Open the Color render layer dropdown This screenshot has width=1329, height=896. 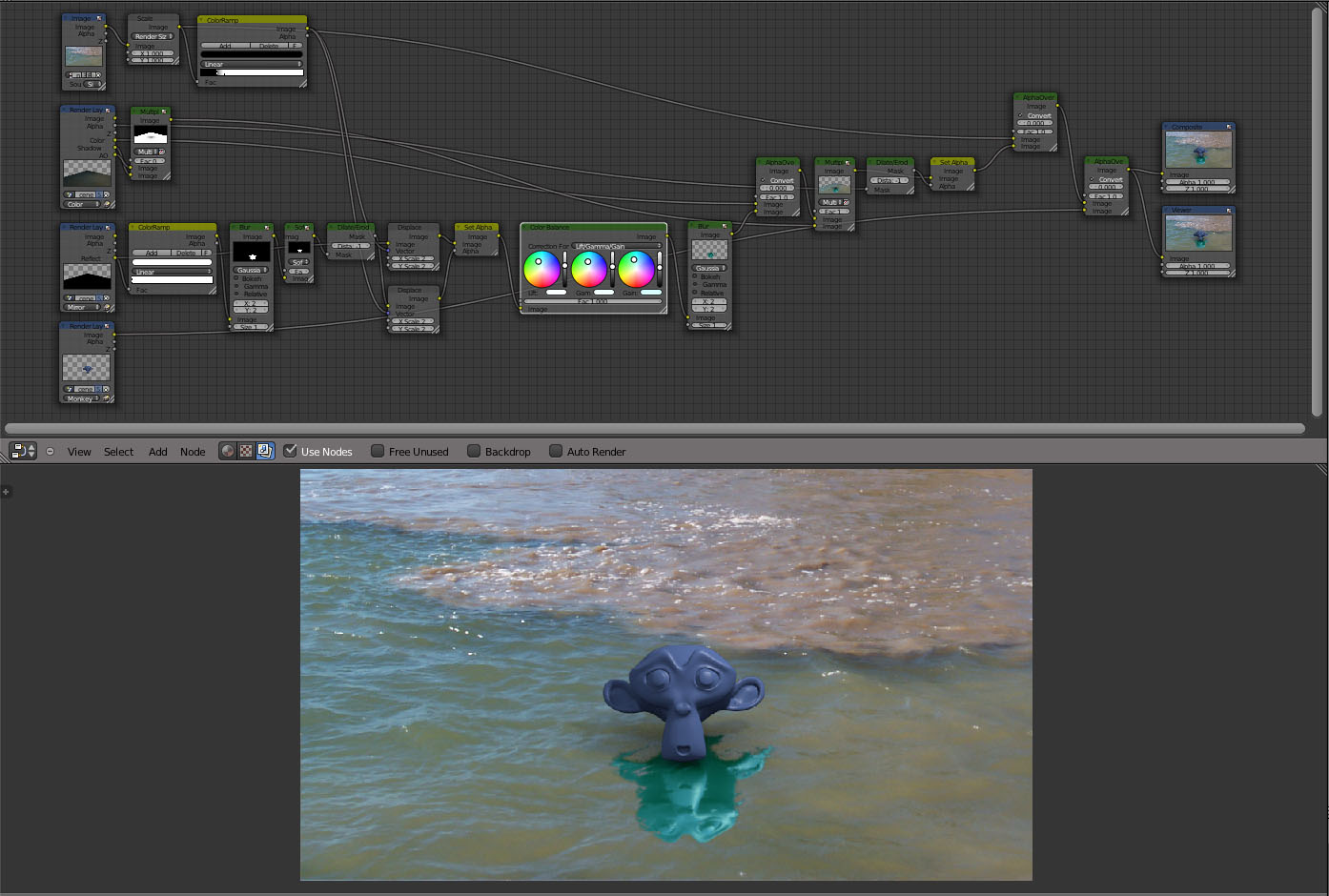(82, 204)
